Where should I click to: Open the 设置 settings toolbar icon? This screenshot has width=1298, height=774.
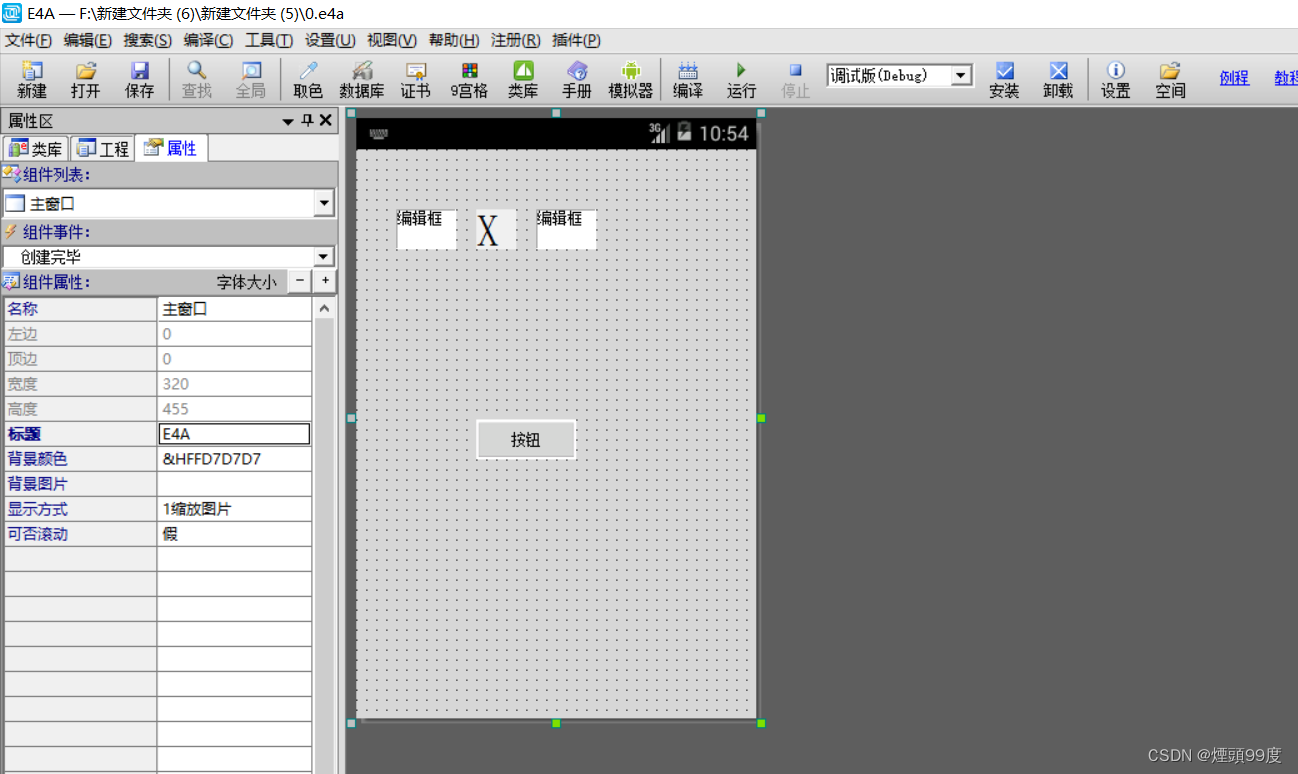click(1116, 80)
